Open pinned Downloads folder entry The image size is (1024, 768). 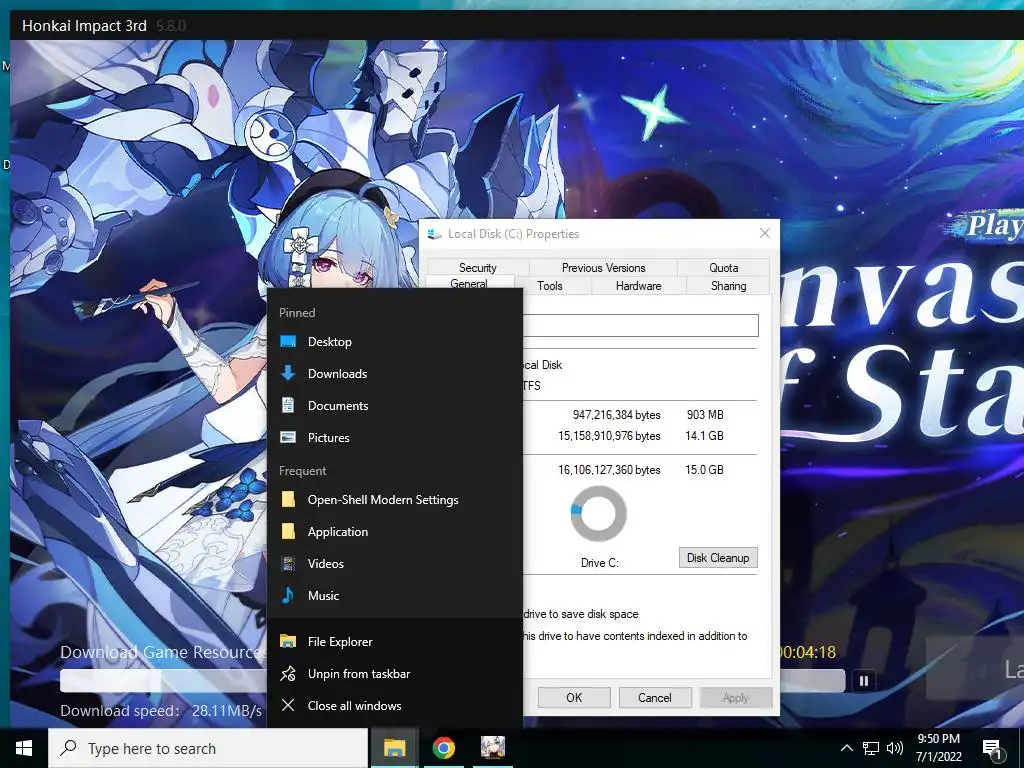tap(394, 374)
